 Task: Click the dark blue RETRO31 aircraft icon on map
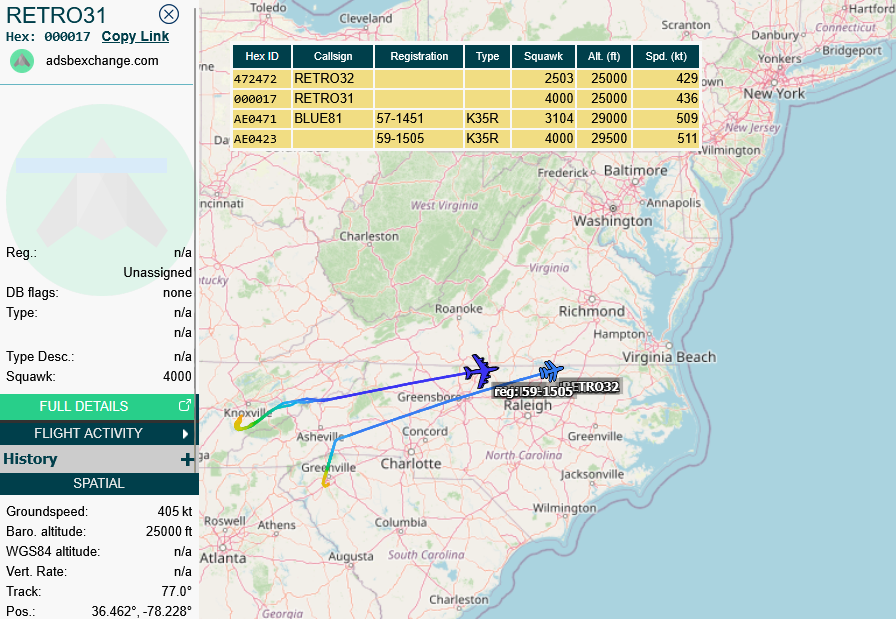point(481,372)
